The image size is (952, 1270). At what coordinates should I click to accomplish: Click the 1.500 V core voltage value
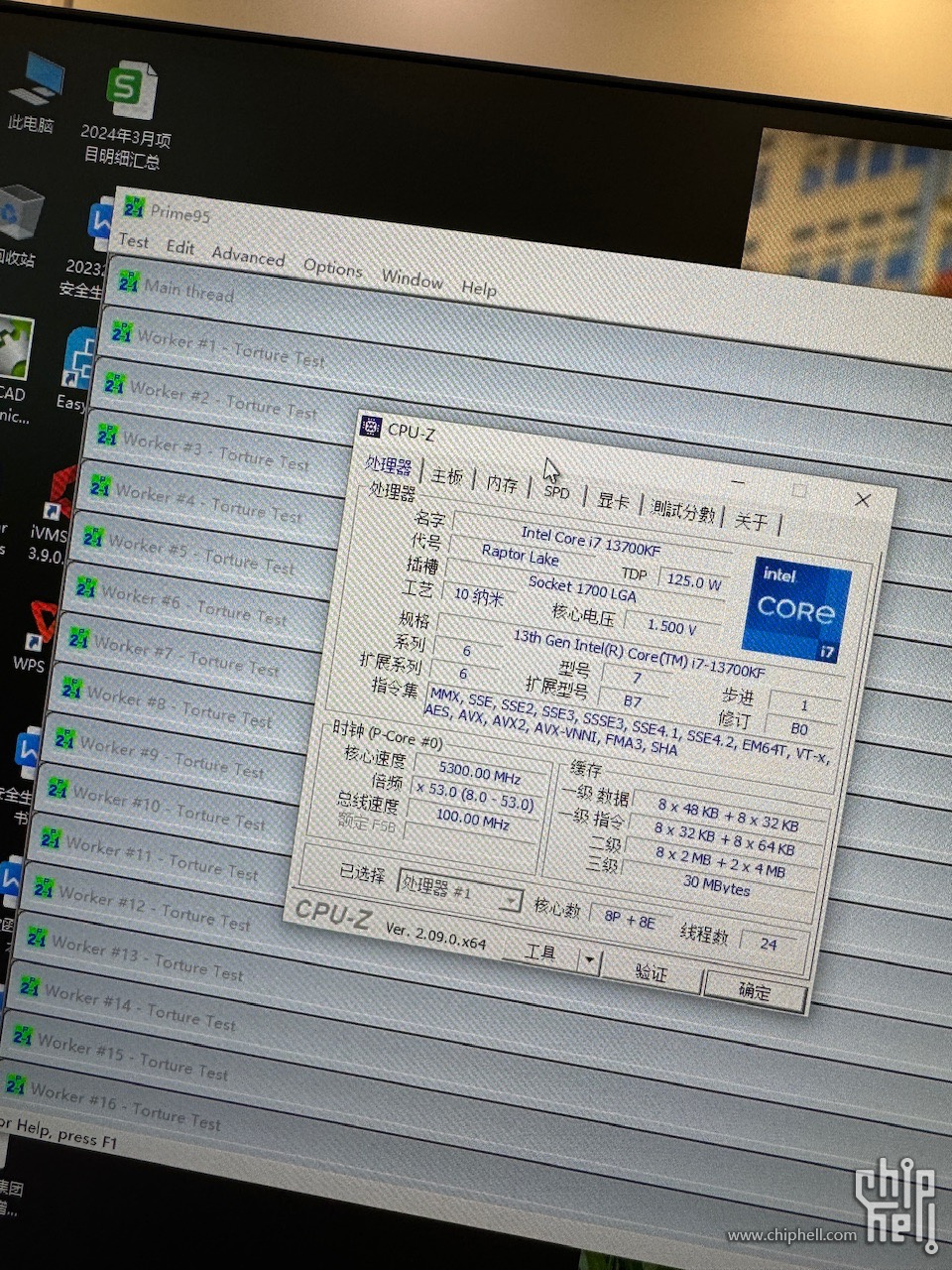click(x=672, y=626)
